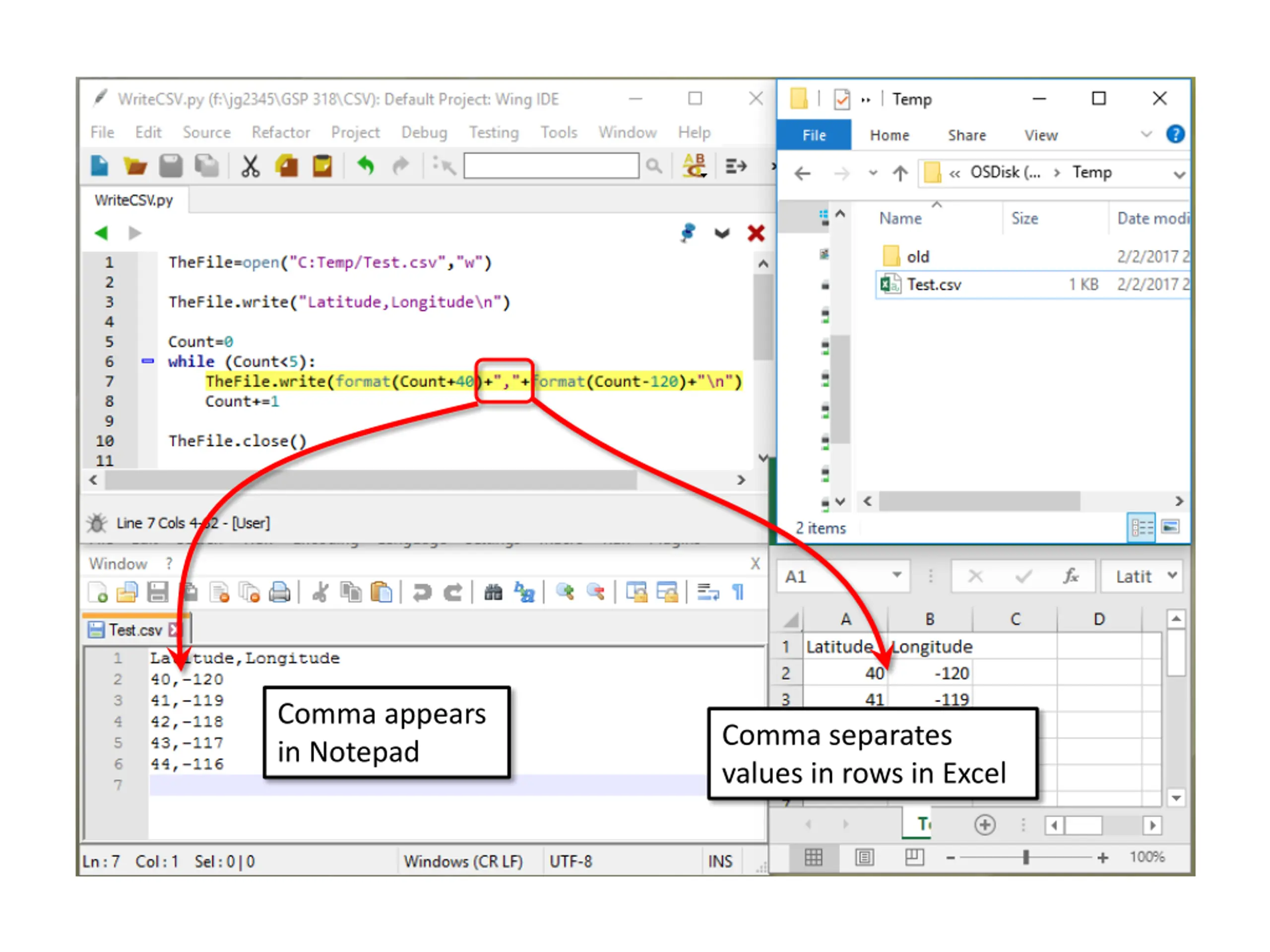Select Excel column B header
The width and height of the screenshot is (1270, 952).
[x=930, y=619]
